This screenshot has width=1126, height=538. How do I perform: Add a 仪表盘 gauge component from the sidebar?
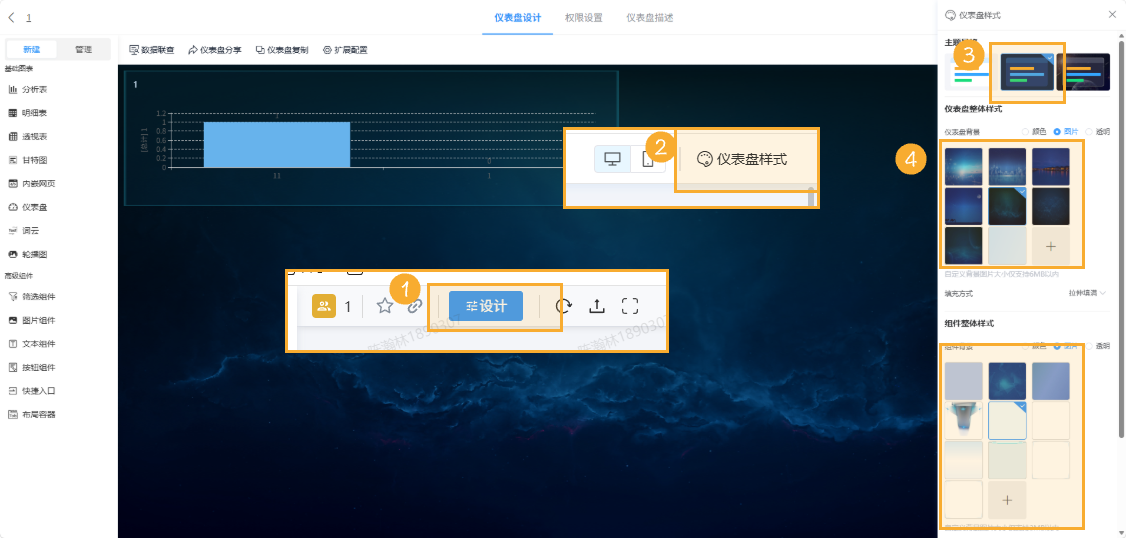pyautogui.click(x=27, y=208)
